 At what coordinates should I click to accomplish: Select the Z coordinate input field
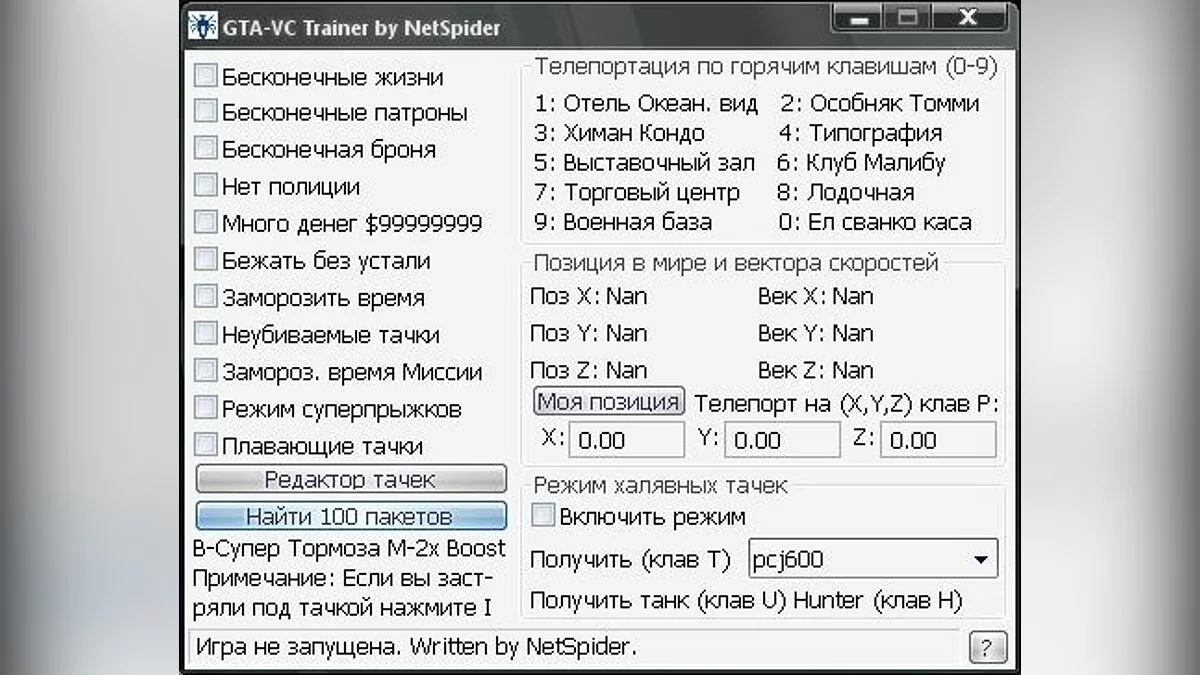(x=939, y=440)
